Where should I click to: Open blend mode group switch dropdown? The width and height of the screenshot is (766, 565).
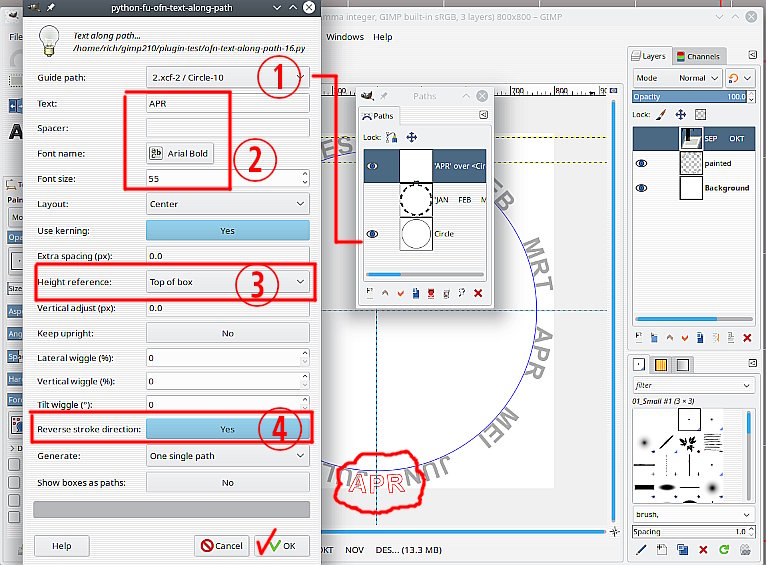tap(740, 78)
